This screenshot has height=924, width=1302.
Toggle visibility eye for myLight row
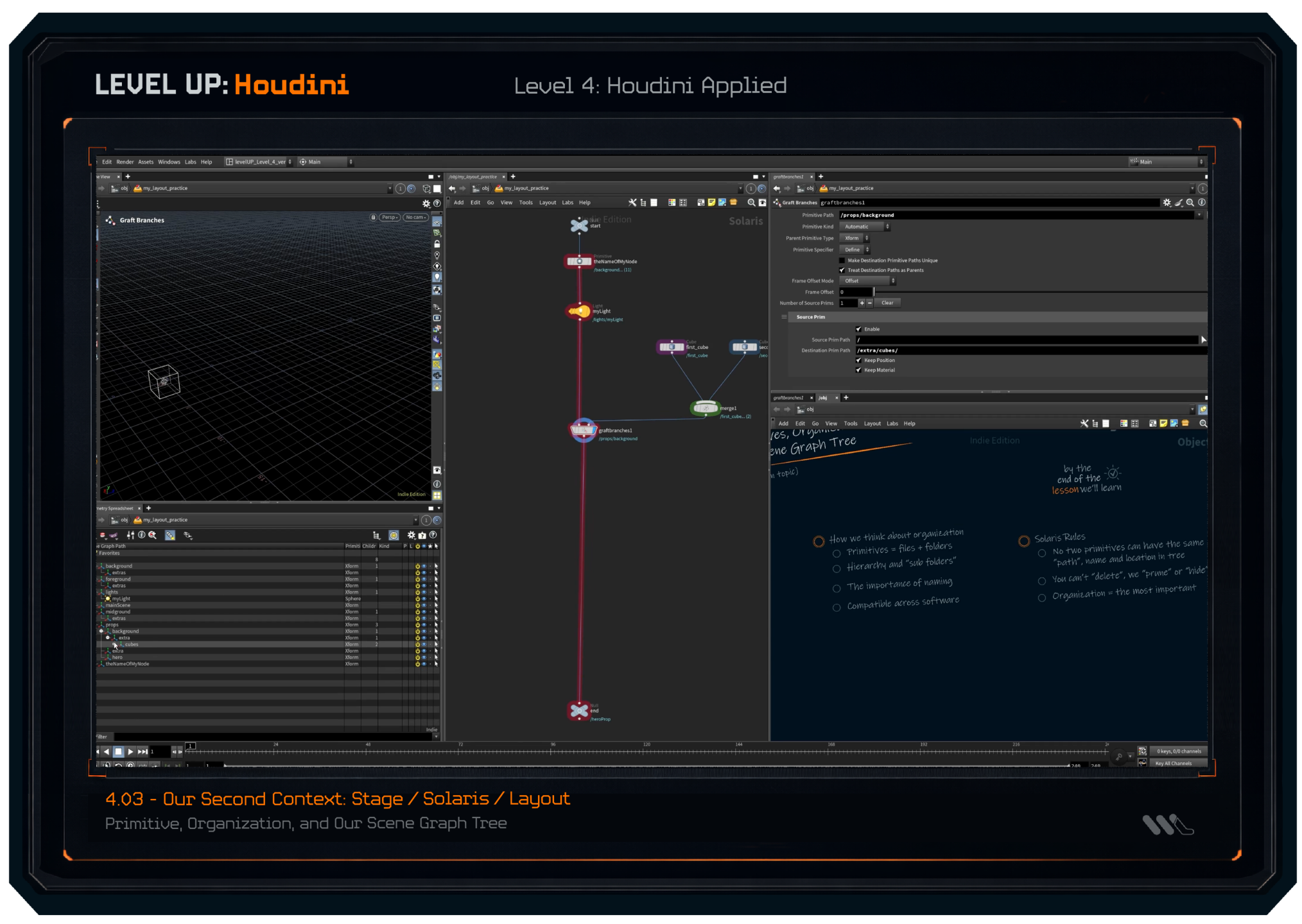coord(424,599)
